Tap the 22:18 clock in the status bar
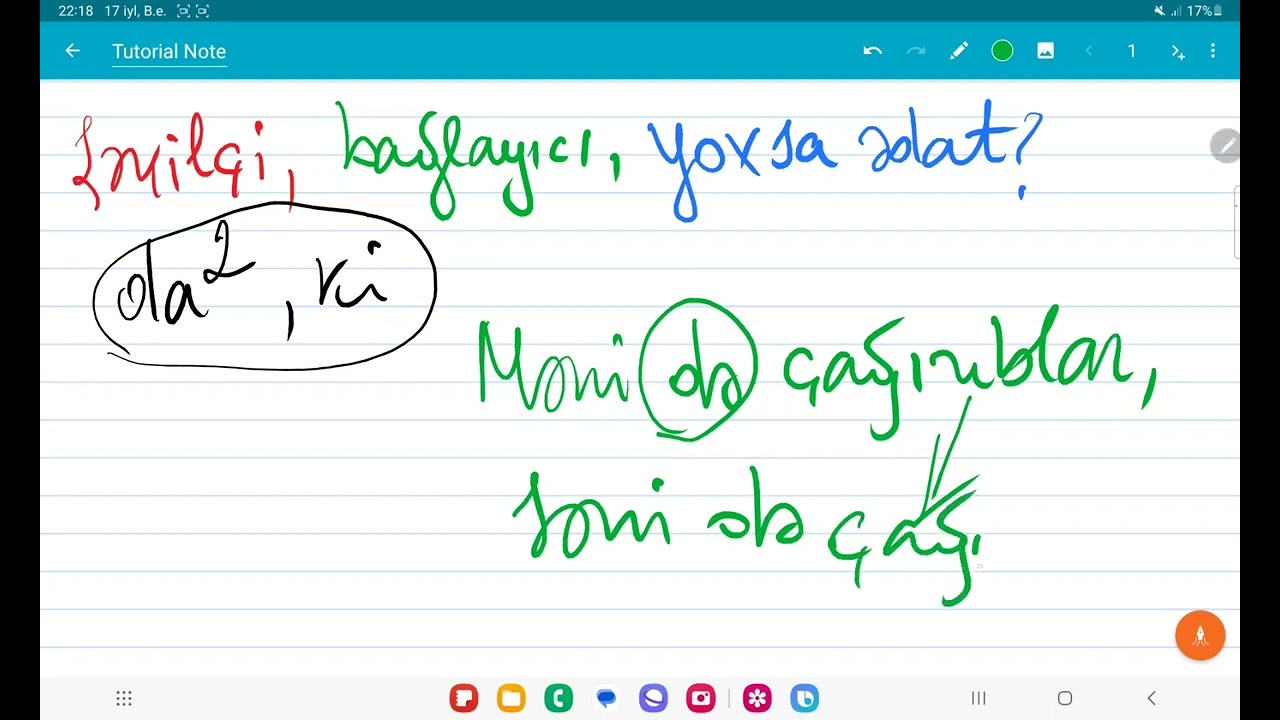This screenshot has height=720, width=1280. click(75, 11)
